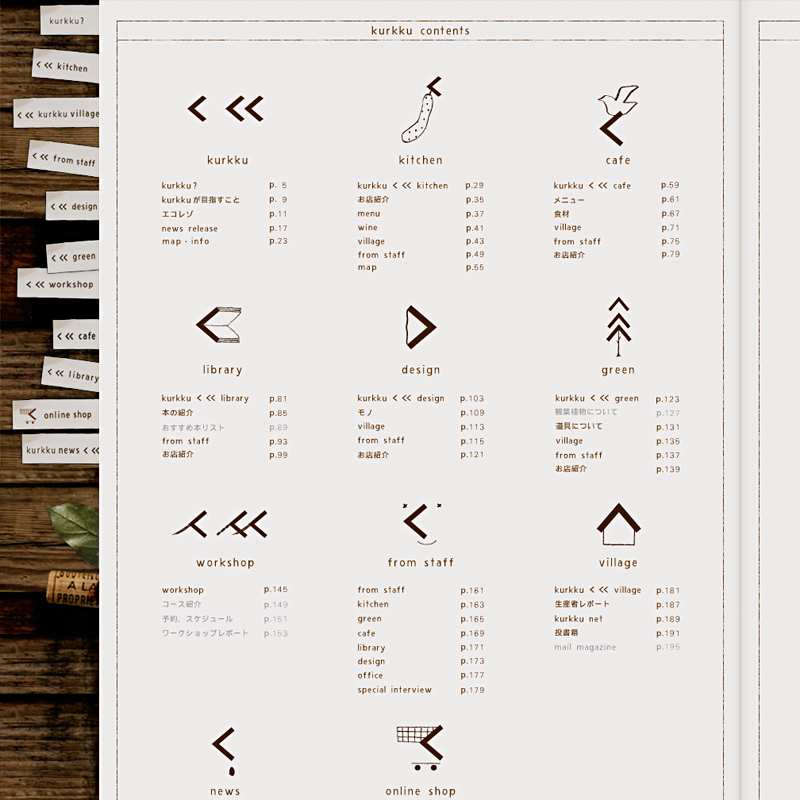
Task: Click the mail magazine link under village
Action: click(585, 647)
